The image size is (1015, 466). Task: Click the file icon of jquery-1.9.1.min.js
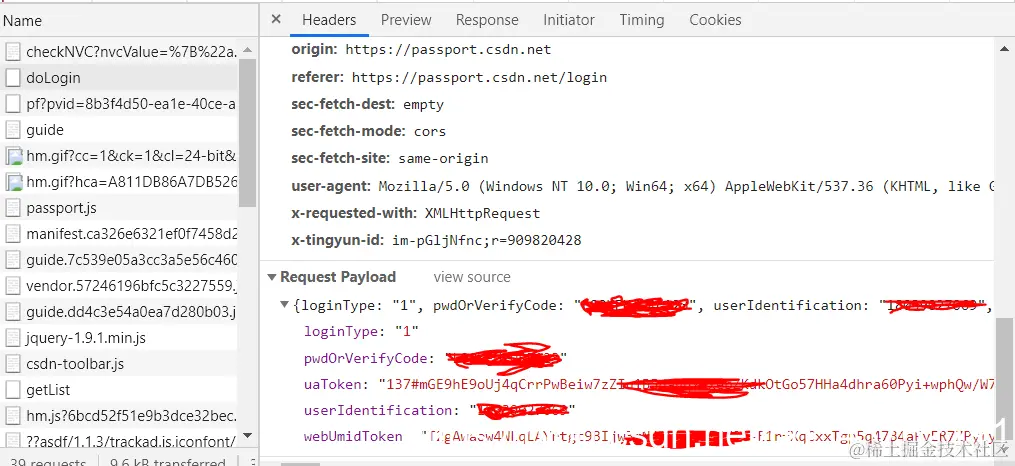[13, 338]
